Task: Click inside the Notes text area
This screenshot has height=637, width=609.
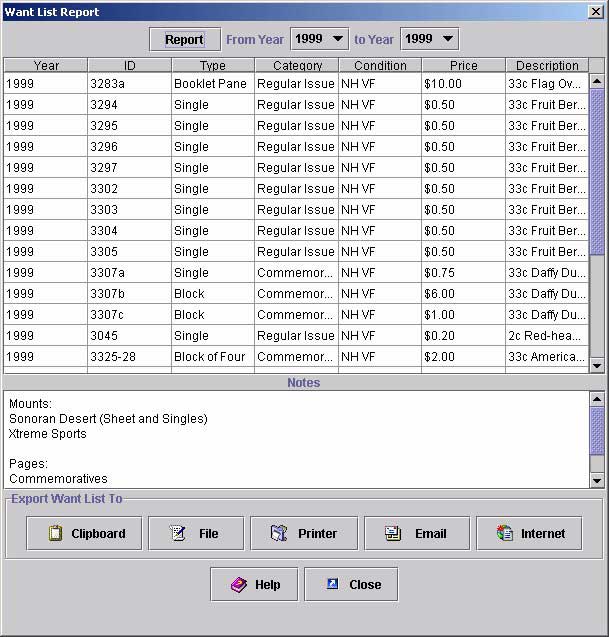Action: 300,440
